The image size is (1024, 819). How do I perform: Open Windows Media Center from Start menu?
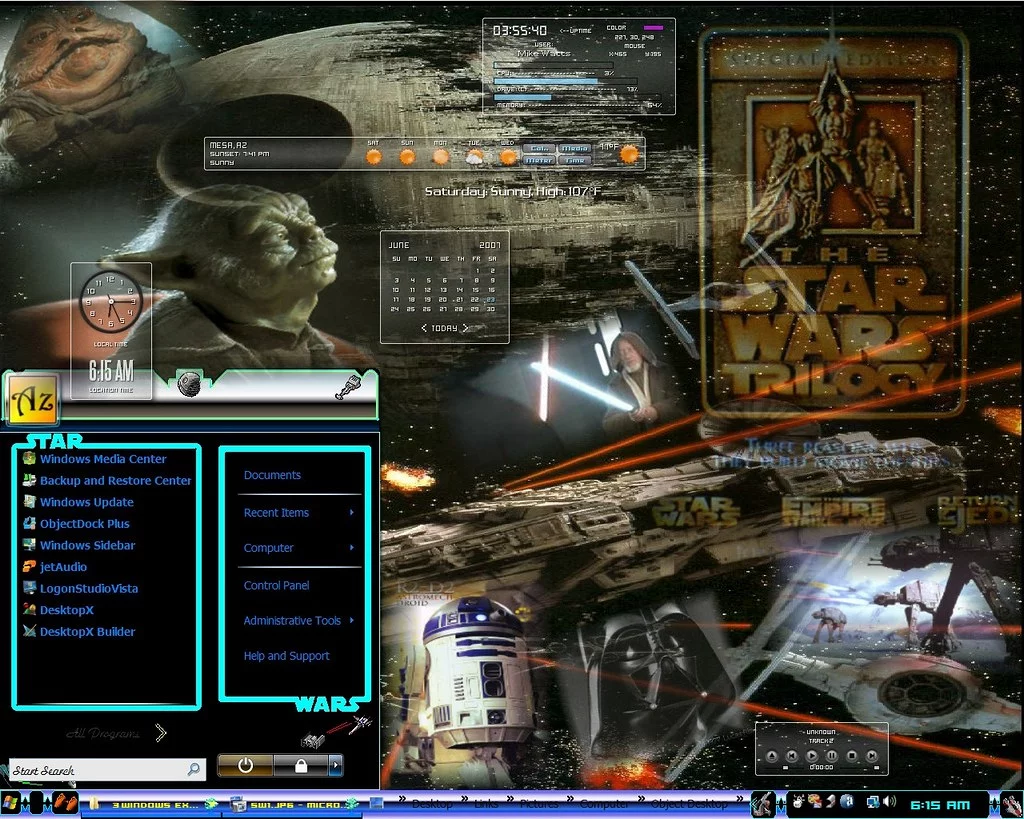(102, 459)
